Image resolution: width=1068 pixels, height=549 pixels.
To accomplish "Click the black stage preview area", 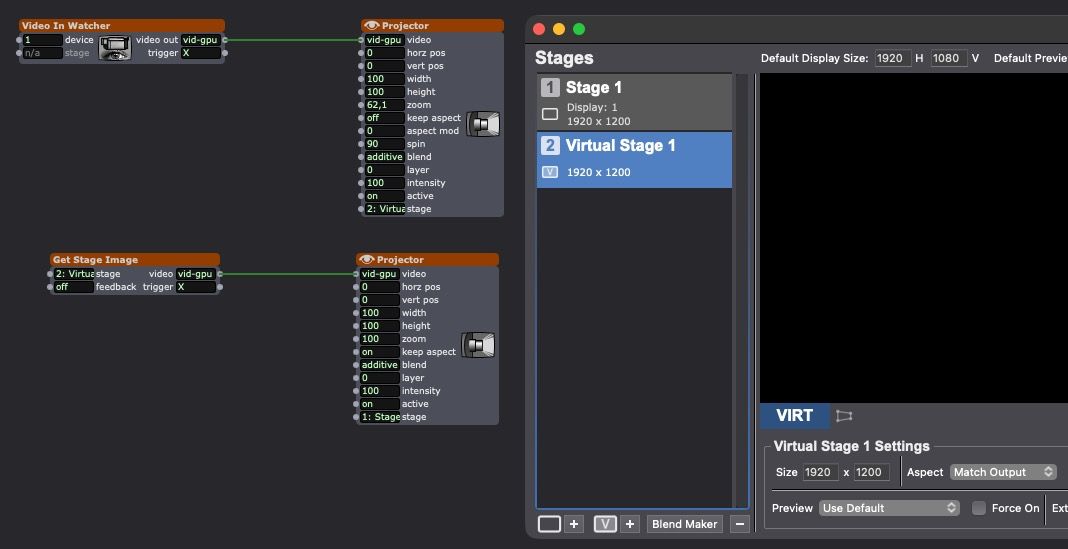I will (913, 238).
